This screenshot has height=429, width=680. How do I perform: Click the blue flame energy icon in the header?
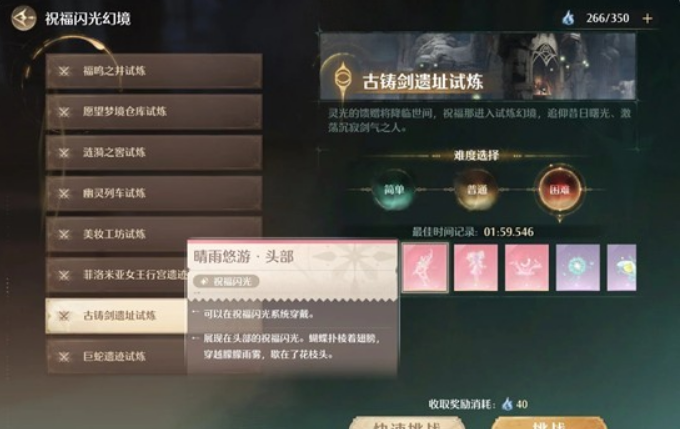click(x=568, y=18)
